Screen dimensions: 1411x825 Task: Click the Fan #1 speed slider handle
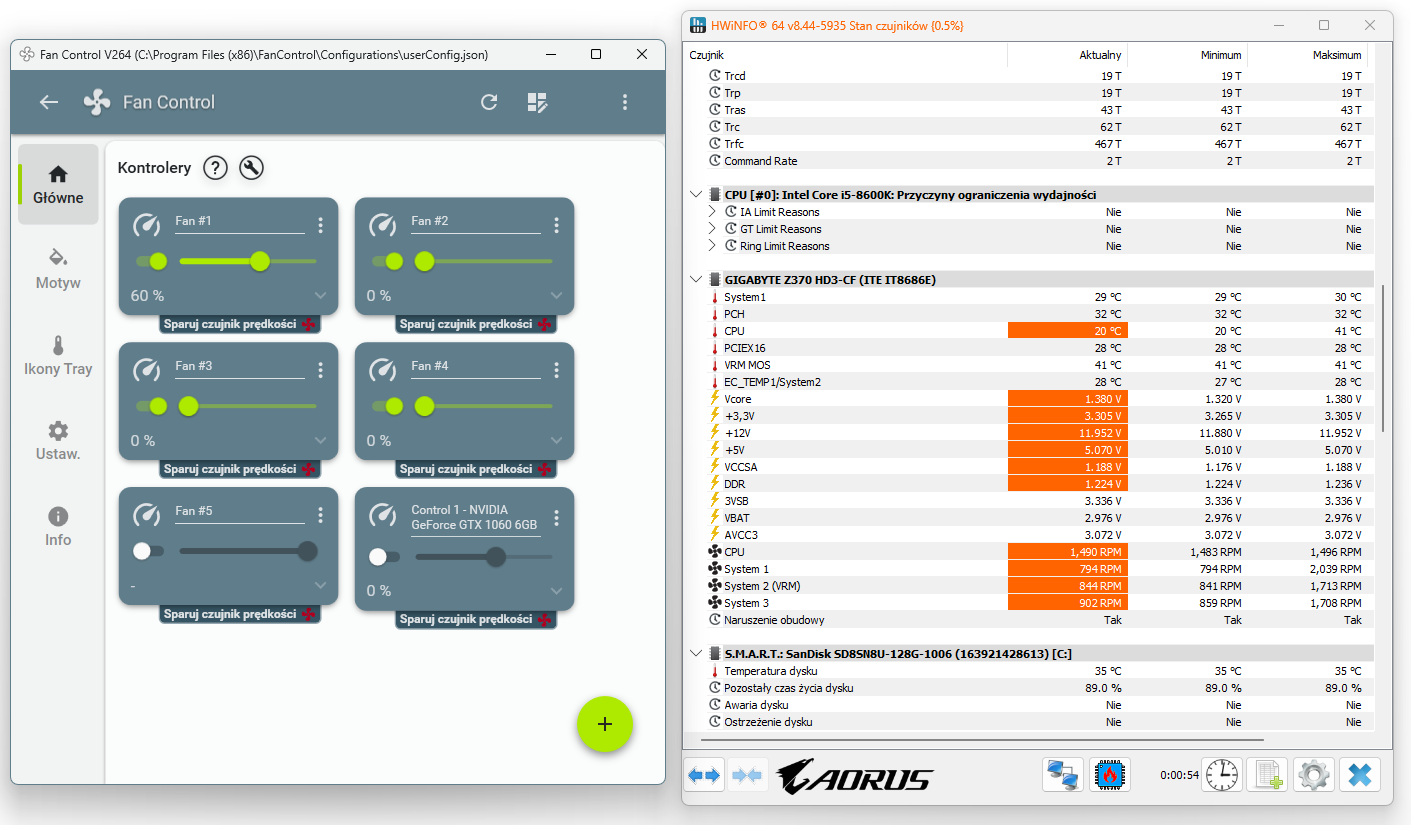click(260, 262)
